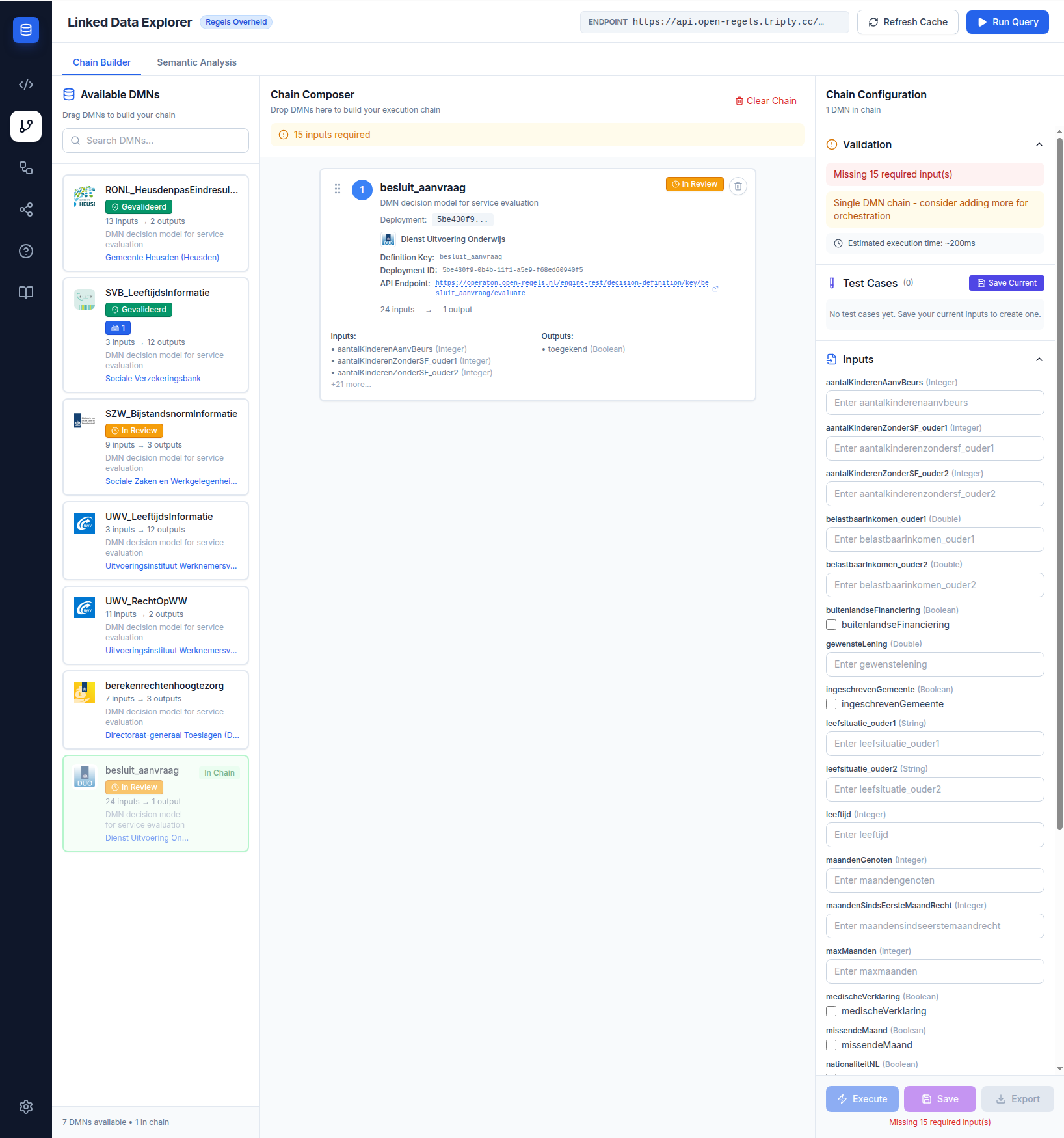Image resolution: width=1064 pixels, height=1138 pixels.
Task: Click the UWV logo on UWV_RechtOpWW card
Action: [85, 608]
